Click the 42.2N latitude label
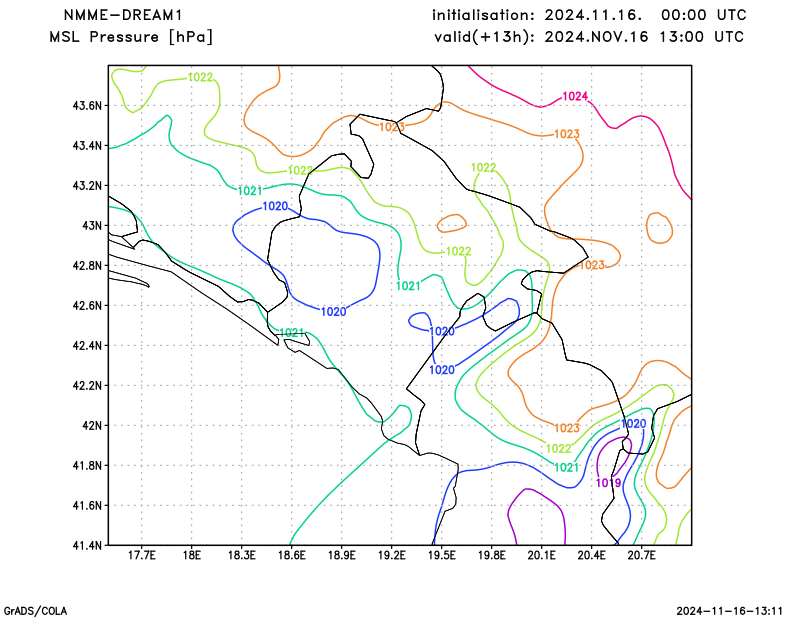The height and width of the screenshot is (618, 800). (x=88, y=386)
